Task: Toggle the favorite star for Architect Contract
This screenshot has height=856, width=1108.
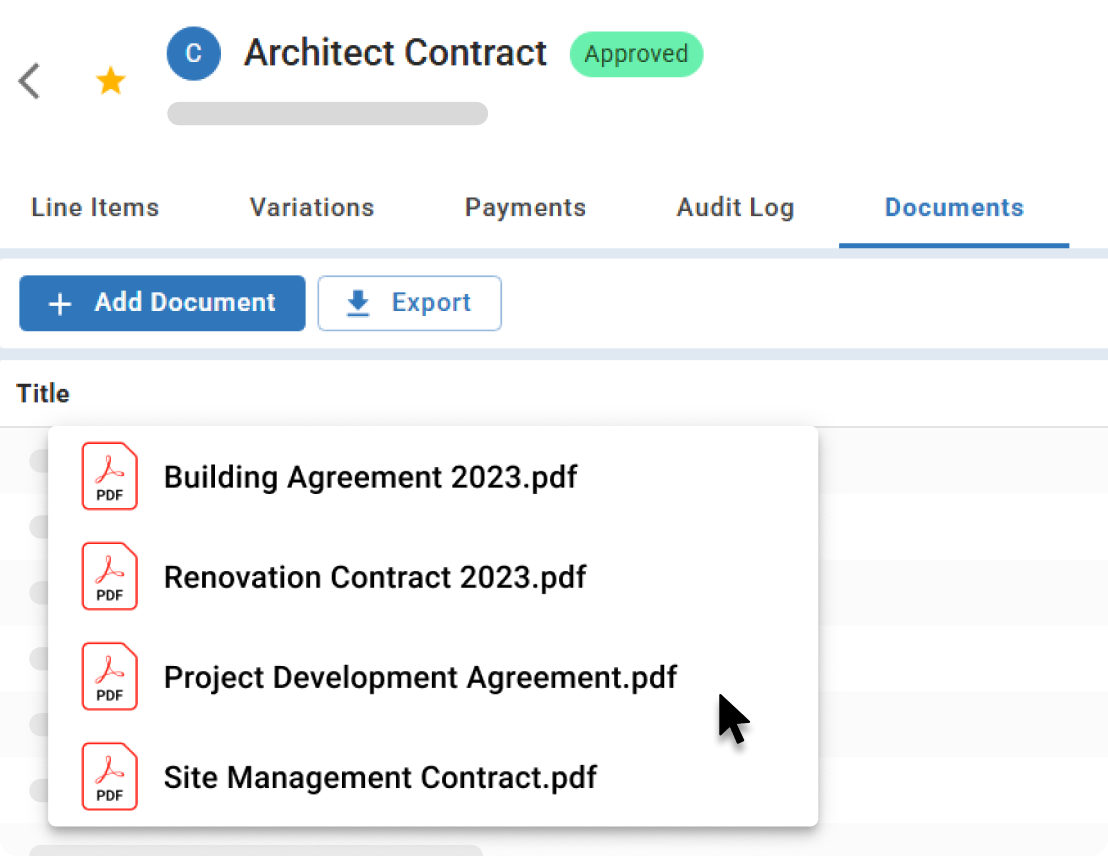Action: click(110, 80)
